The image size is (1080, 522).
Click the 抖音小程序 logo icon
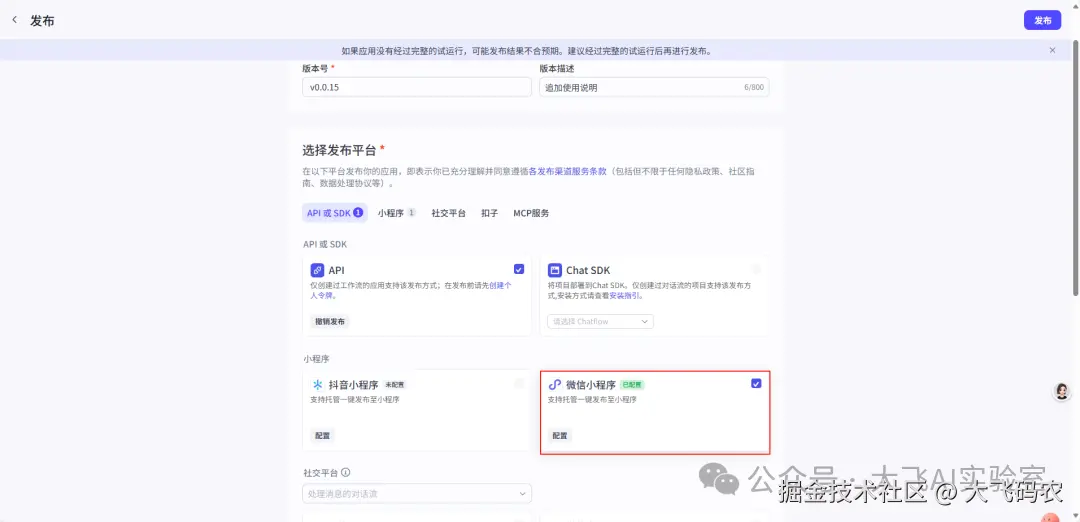(x=318, y=384)
